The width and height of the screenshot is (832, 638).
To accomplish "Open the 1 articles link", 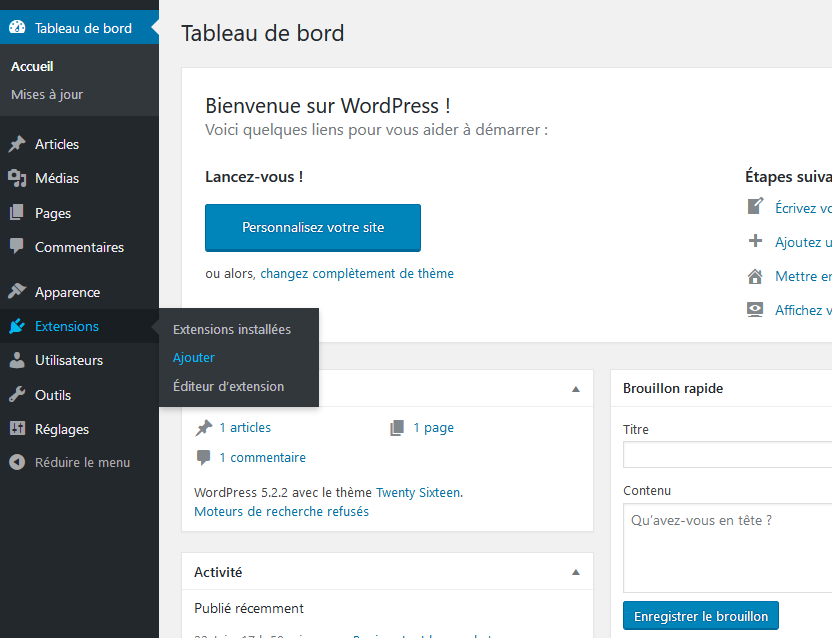I will [x=245, y=428].
